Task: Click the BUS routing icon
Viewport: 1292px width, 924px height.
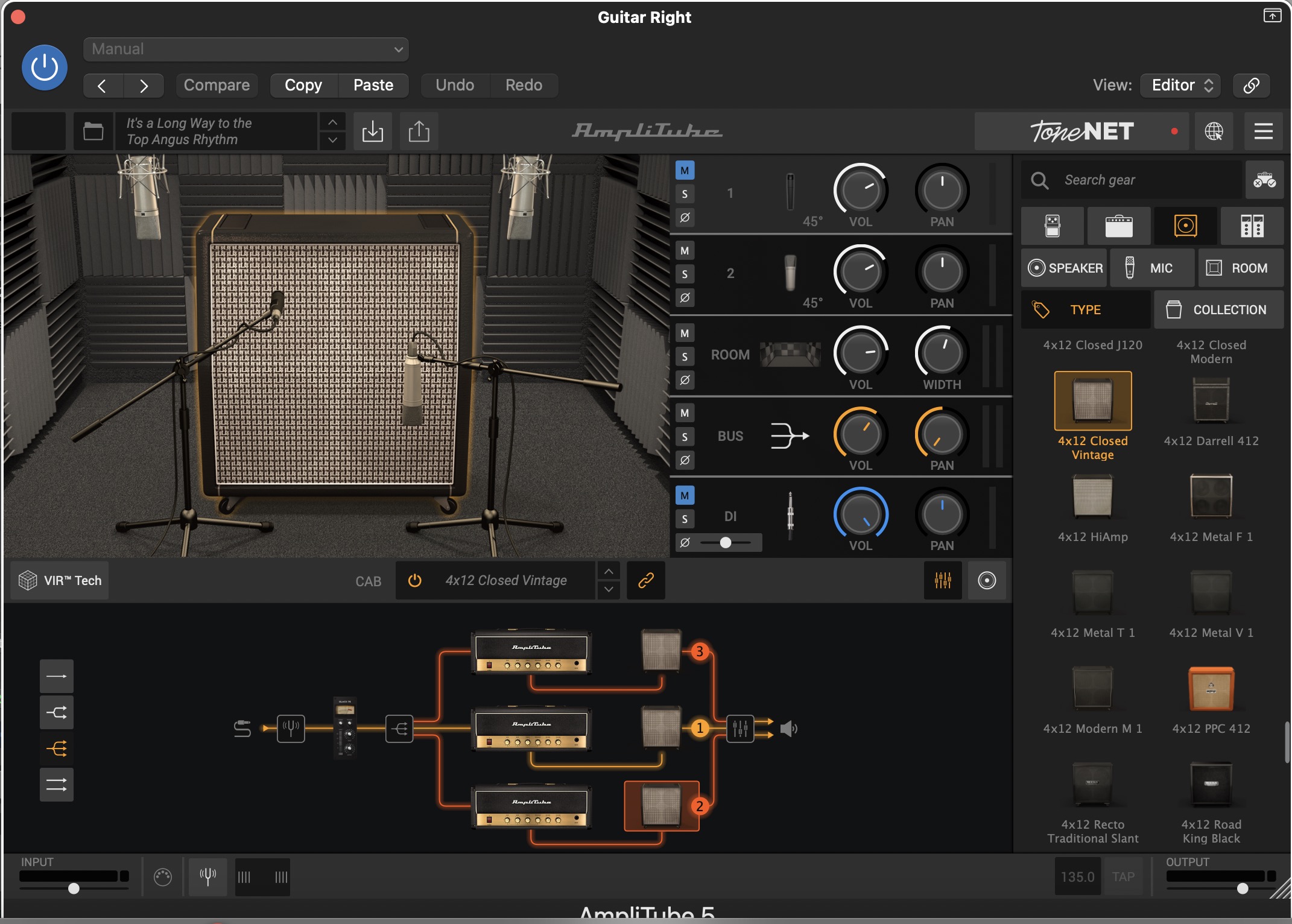Action: click(x=790, y=435)
